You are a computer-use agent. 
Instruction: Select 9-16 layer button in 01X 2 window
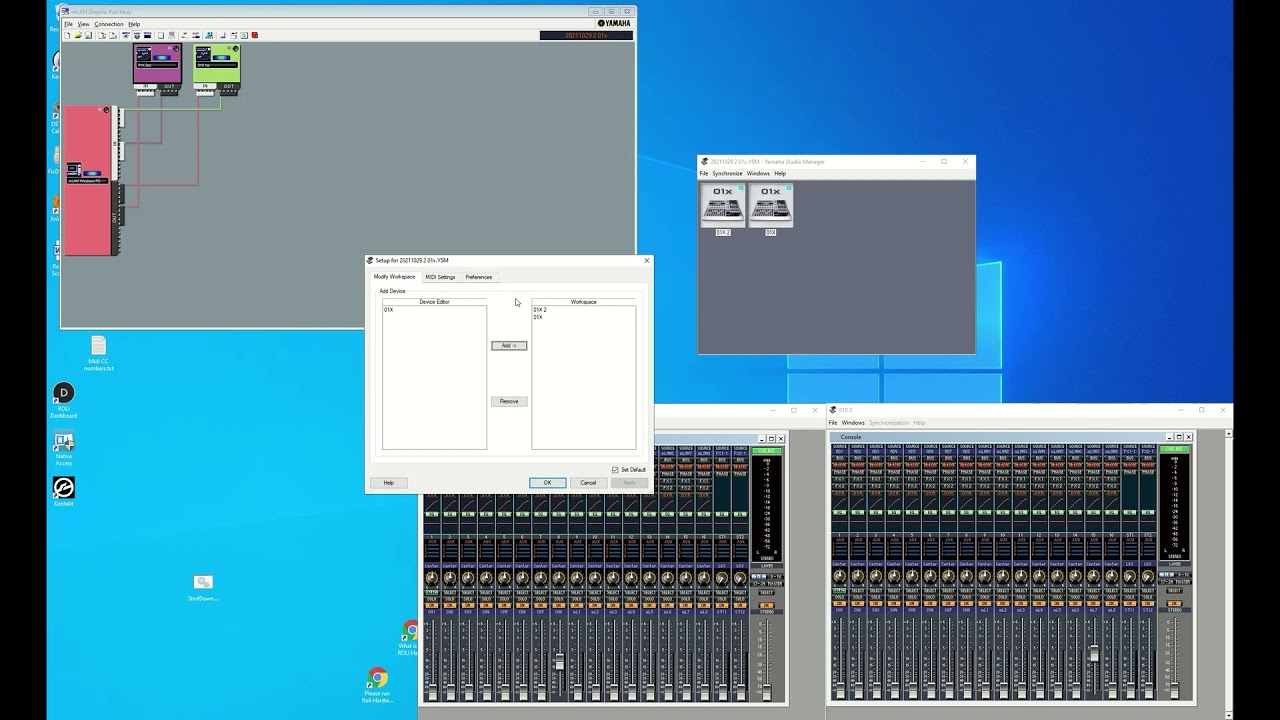1182,574
